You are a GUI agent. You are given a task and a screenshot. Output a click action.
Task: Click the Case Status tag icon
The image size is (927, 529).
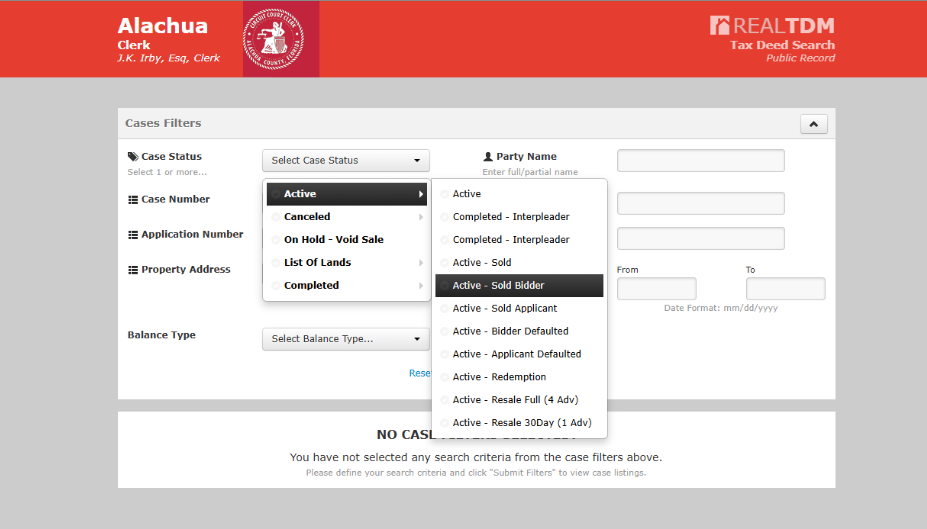[132, 157]
